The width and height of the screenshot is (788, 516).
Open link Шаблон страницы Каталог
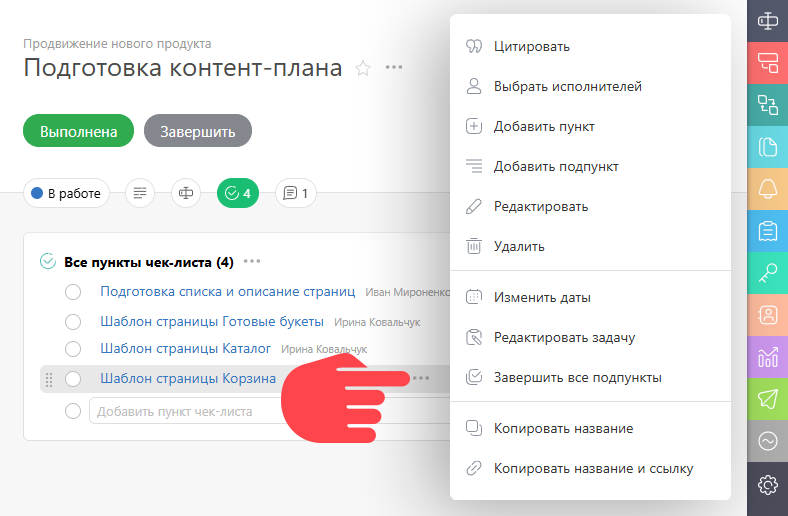[x=185, y=349]
